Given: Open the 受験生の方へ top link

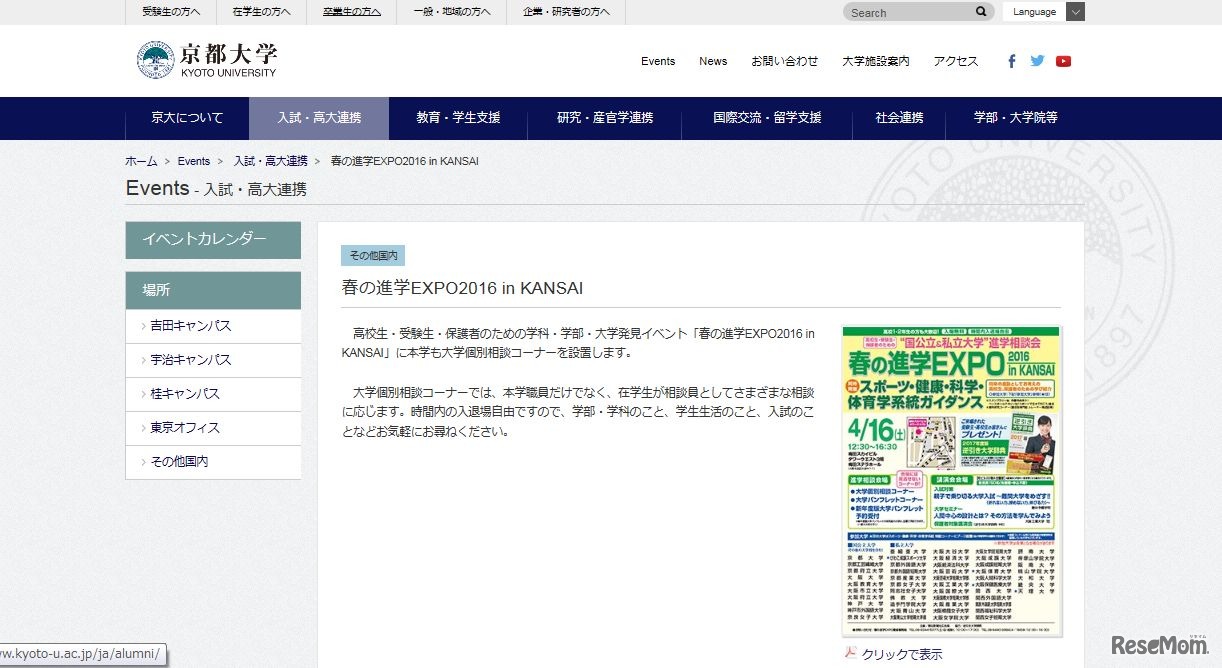Looking at the screenshot, I should [171, 12].
